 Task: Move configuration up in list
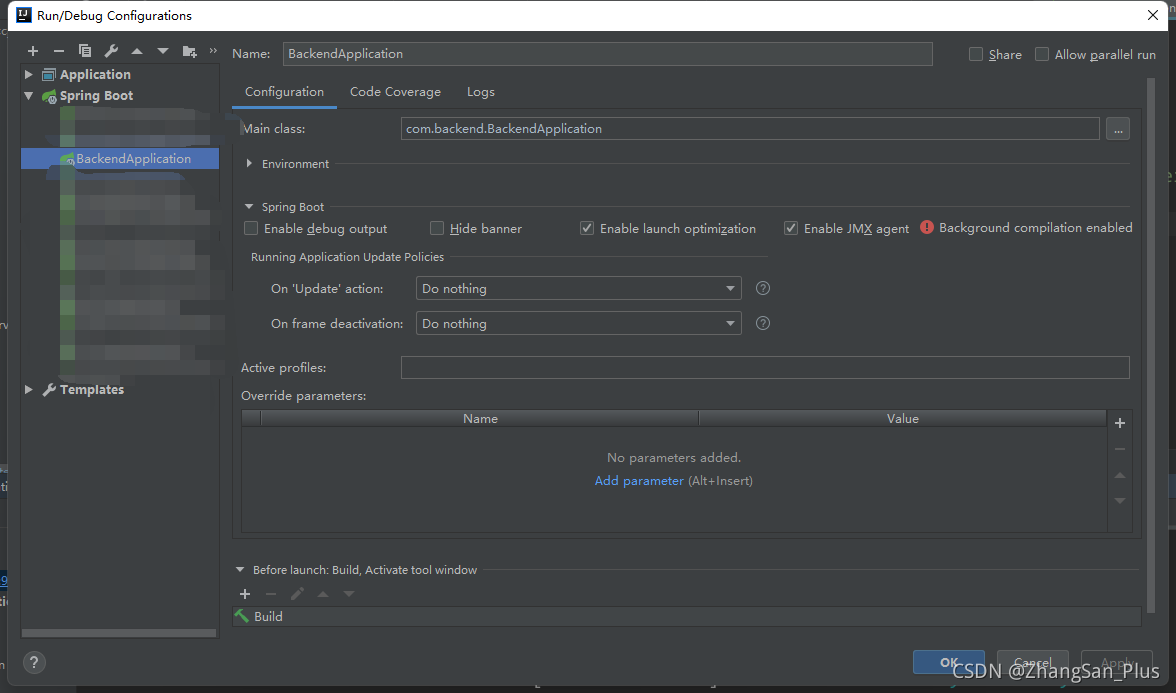(x=136, y=51)
